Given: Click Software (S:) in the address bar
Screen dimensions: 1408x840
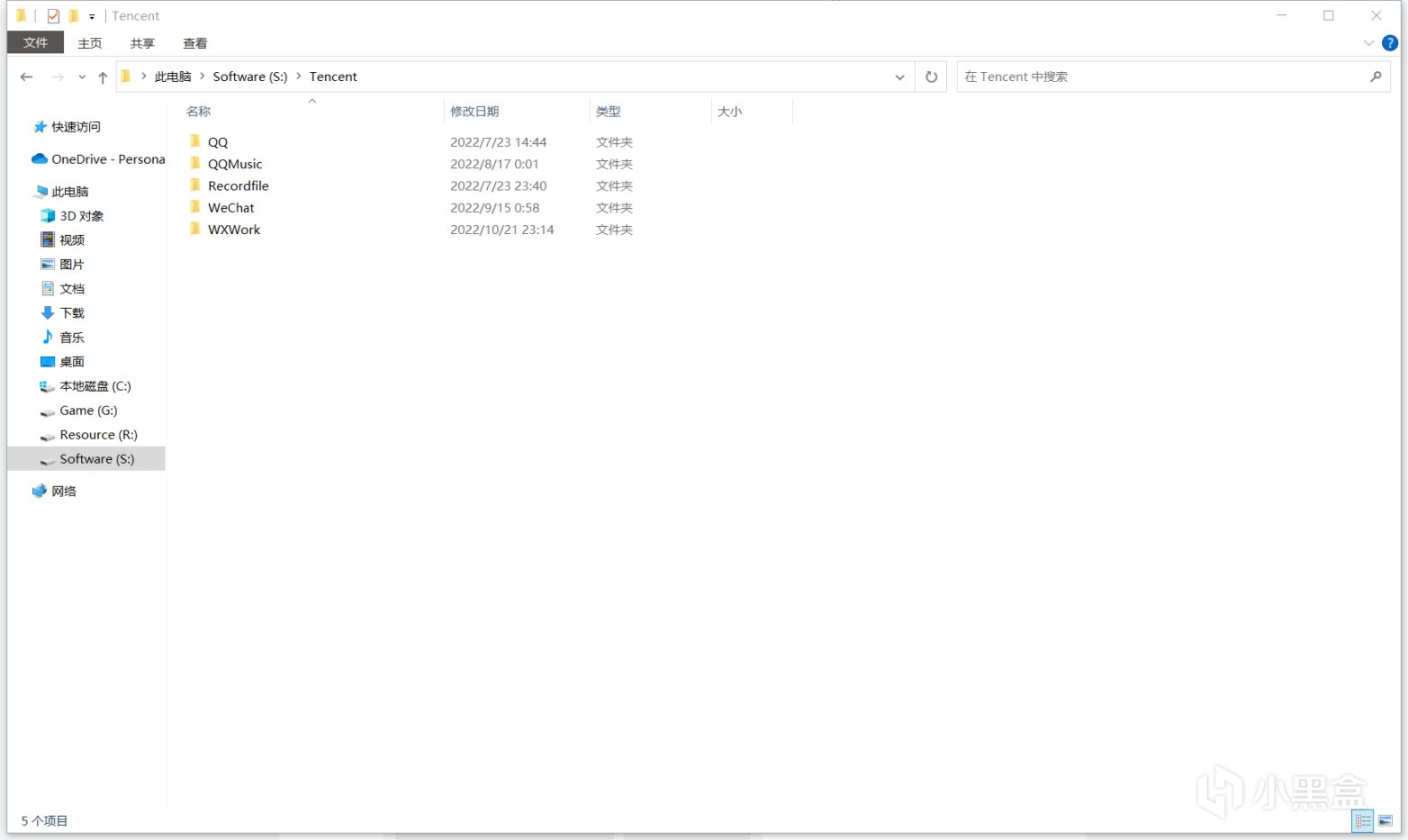Looking at the screenshot, I should (x=250, y=77).
